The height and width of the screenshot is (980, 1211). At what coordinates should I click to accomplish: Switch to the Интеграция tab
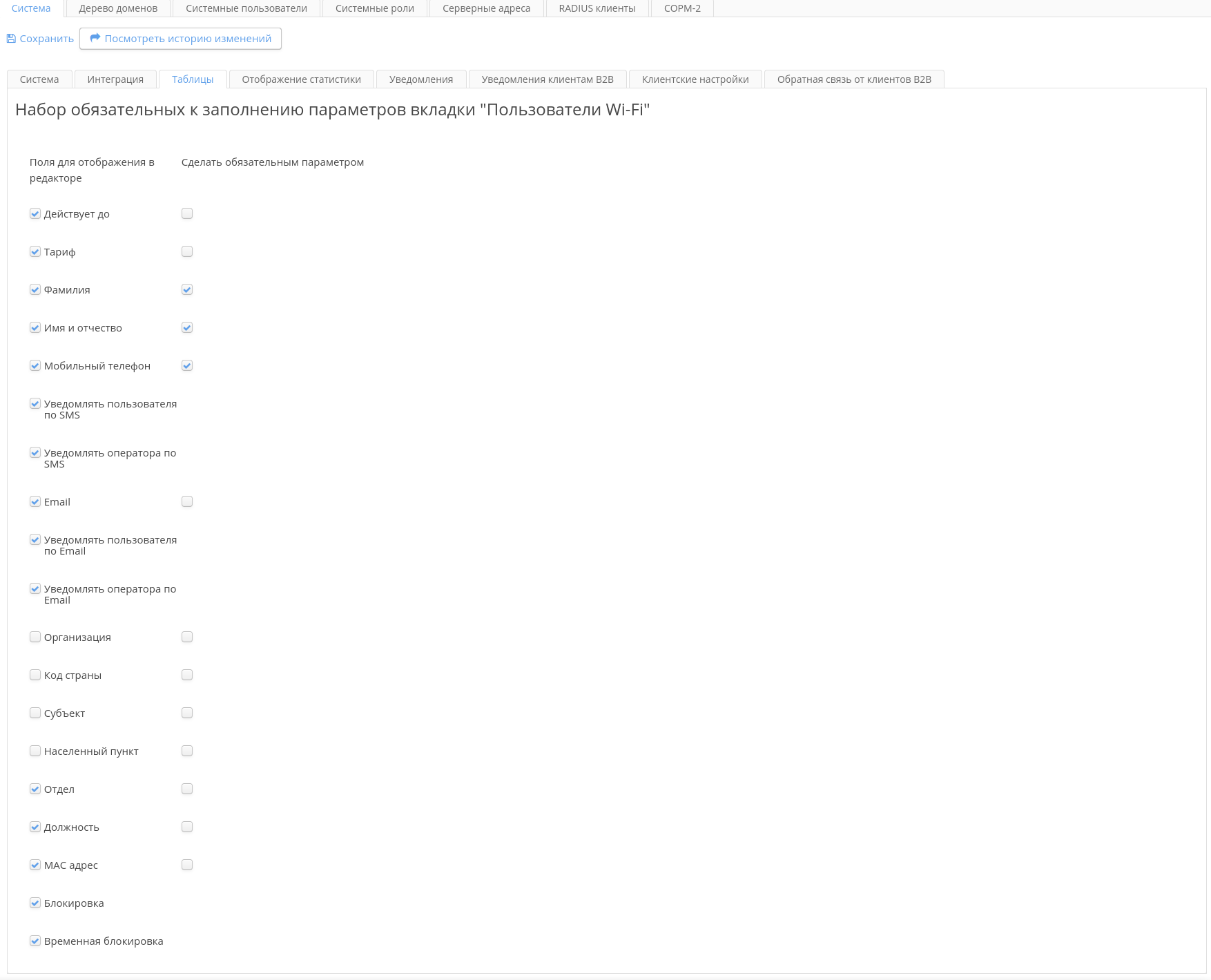115,79
